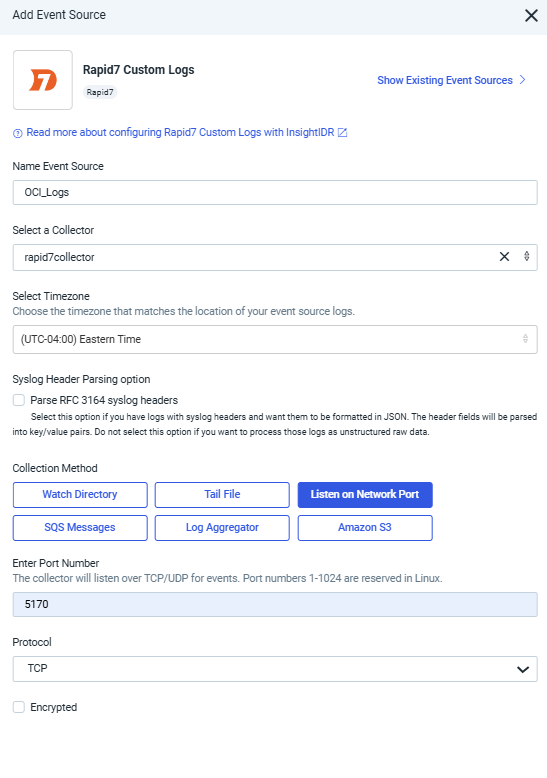The height and width of the screenshot is (778, 547).
Task: Select Log Aggregator collection method
Action: [x=222, y=527]
